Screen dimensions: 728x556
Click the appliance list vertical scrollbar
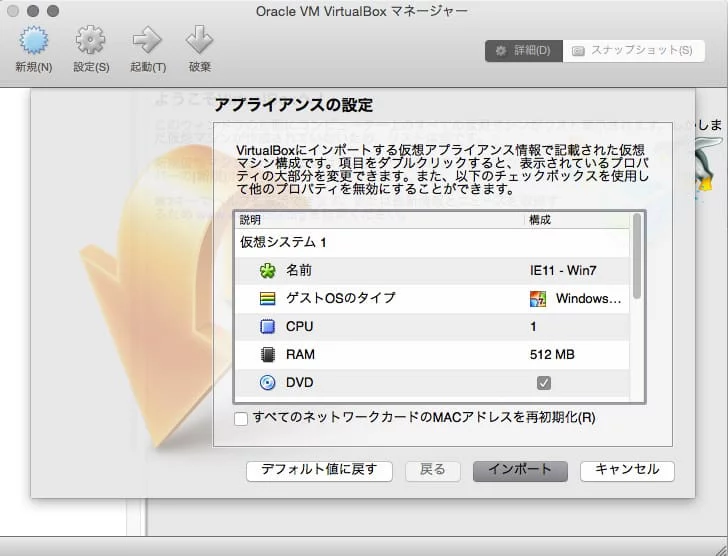(637, 256)
